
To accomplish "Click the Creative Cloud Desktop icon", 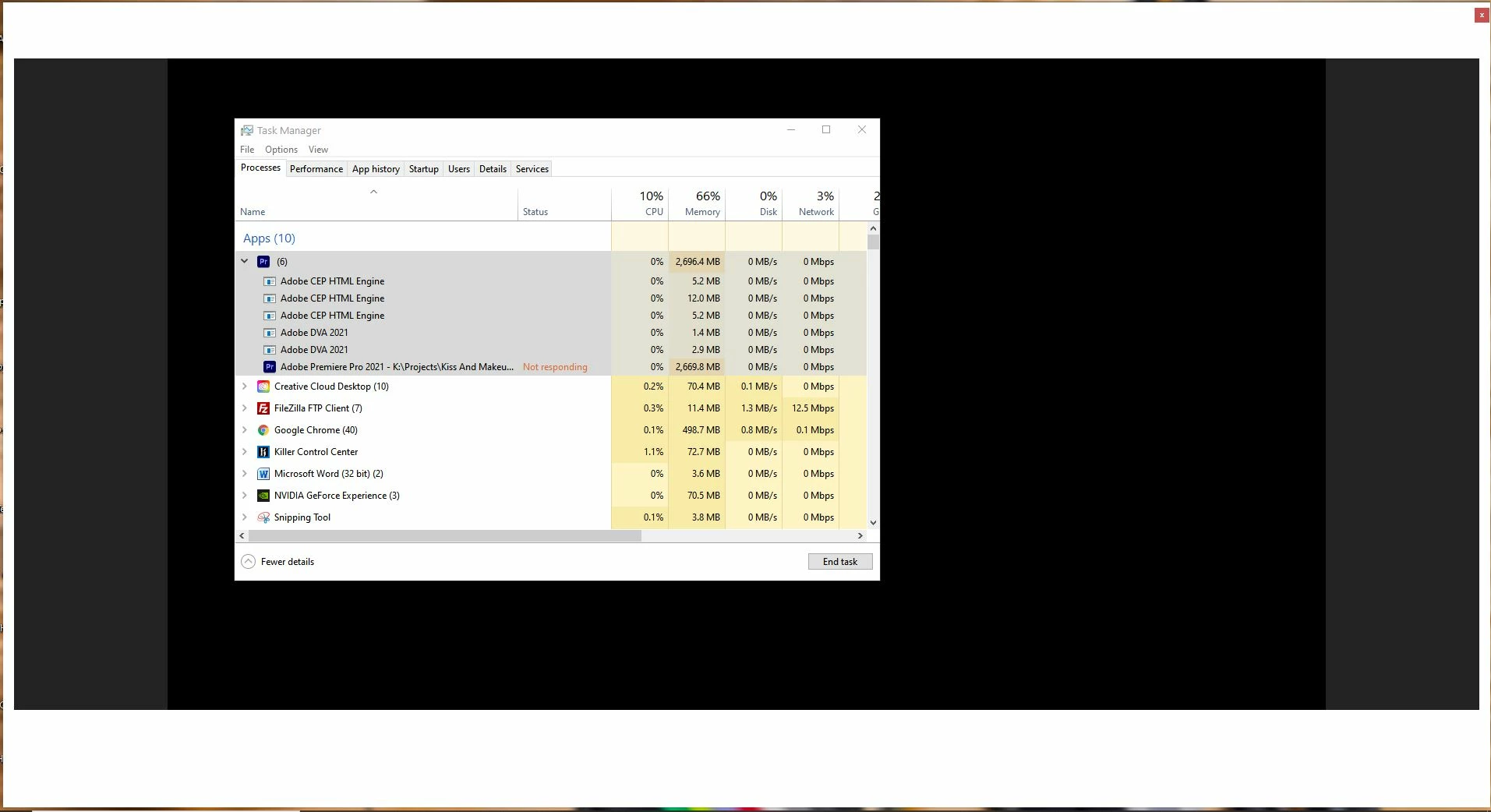I will pyautogui.click(x=263, y=387).
